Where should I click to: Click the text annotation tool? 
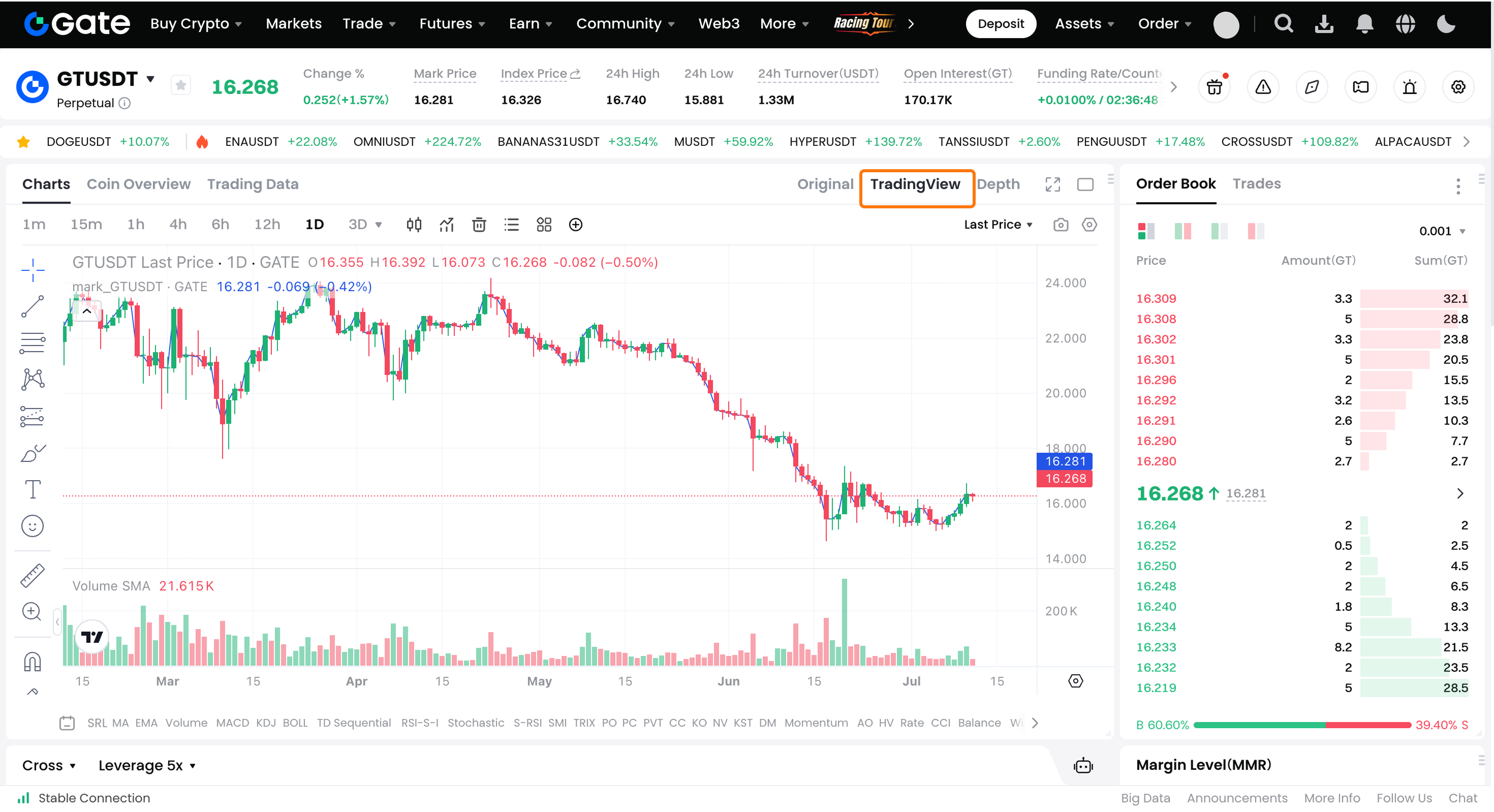[x=33, y=489]
